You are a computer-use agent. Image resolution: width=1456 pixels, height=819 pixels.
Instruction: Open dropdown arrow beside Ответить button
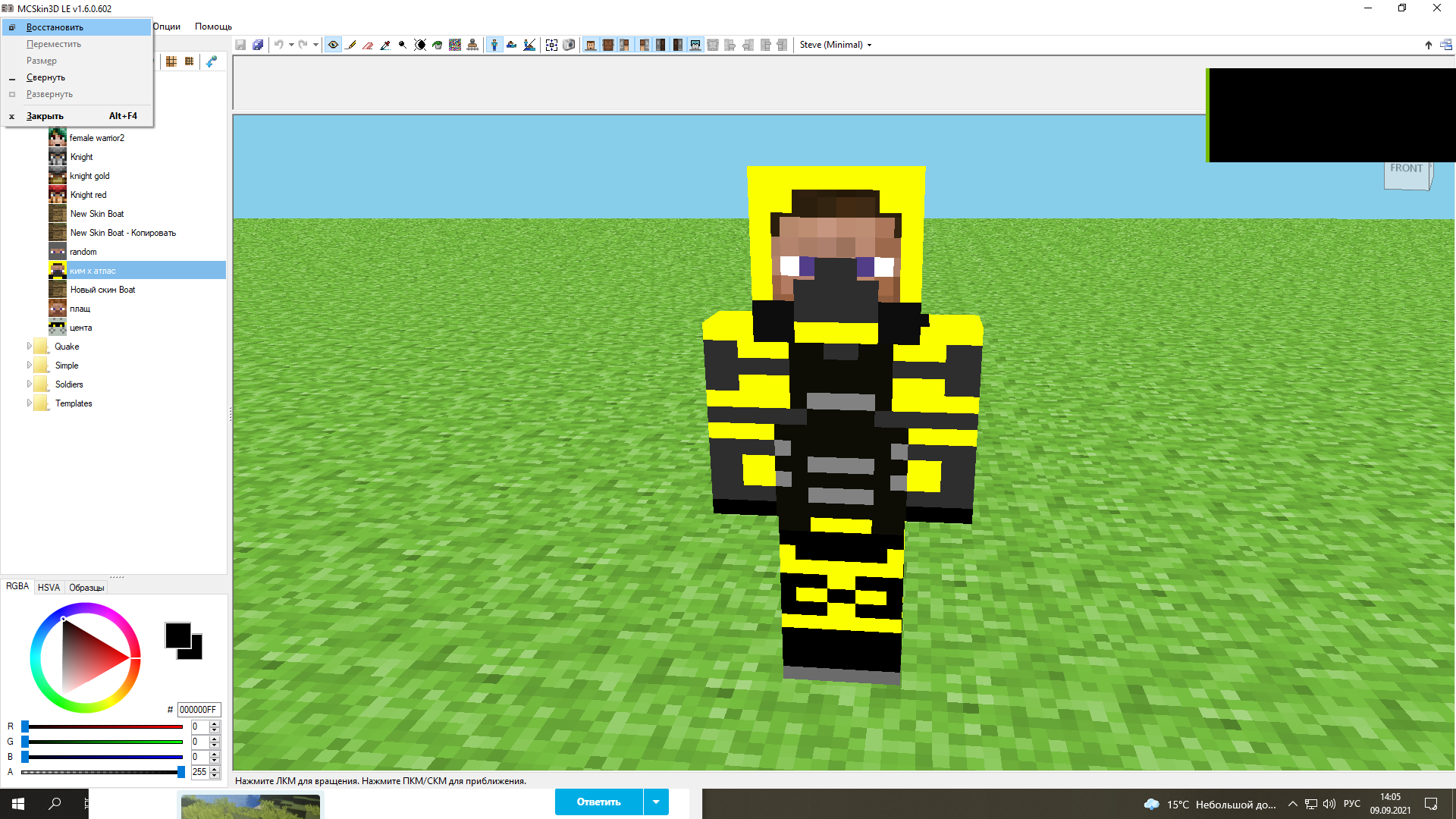pyautogui.click(x=656, y=802)
